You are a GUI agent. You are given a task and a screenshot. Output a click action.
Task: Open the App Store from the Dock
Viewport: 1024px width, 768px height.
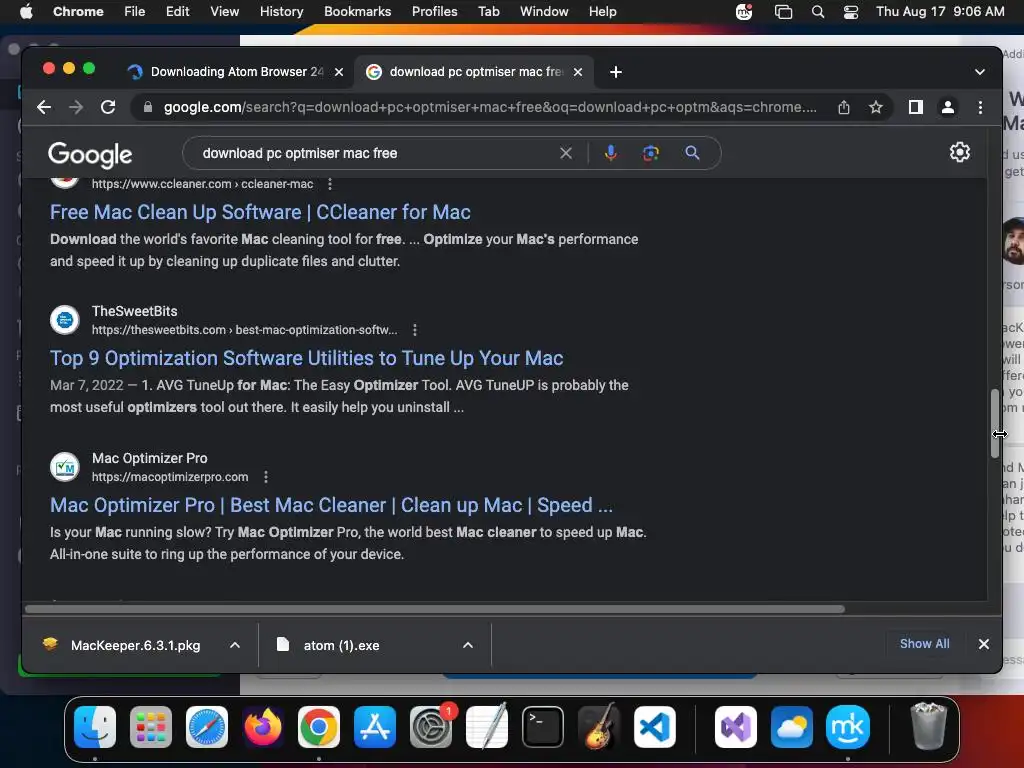coord(375,727)
